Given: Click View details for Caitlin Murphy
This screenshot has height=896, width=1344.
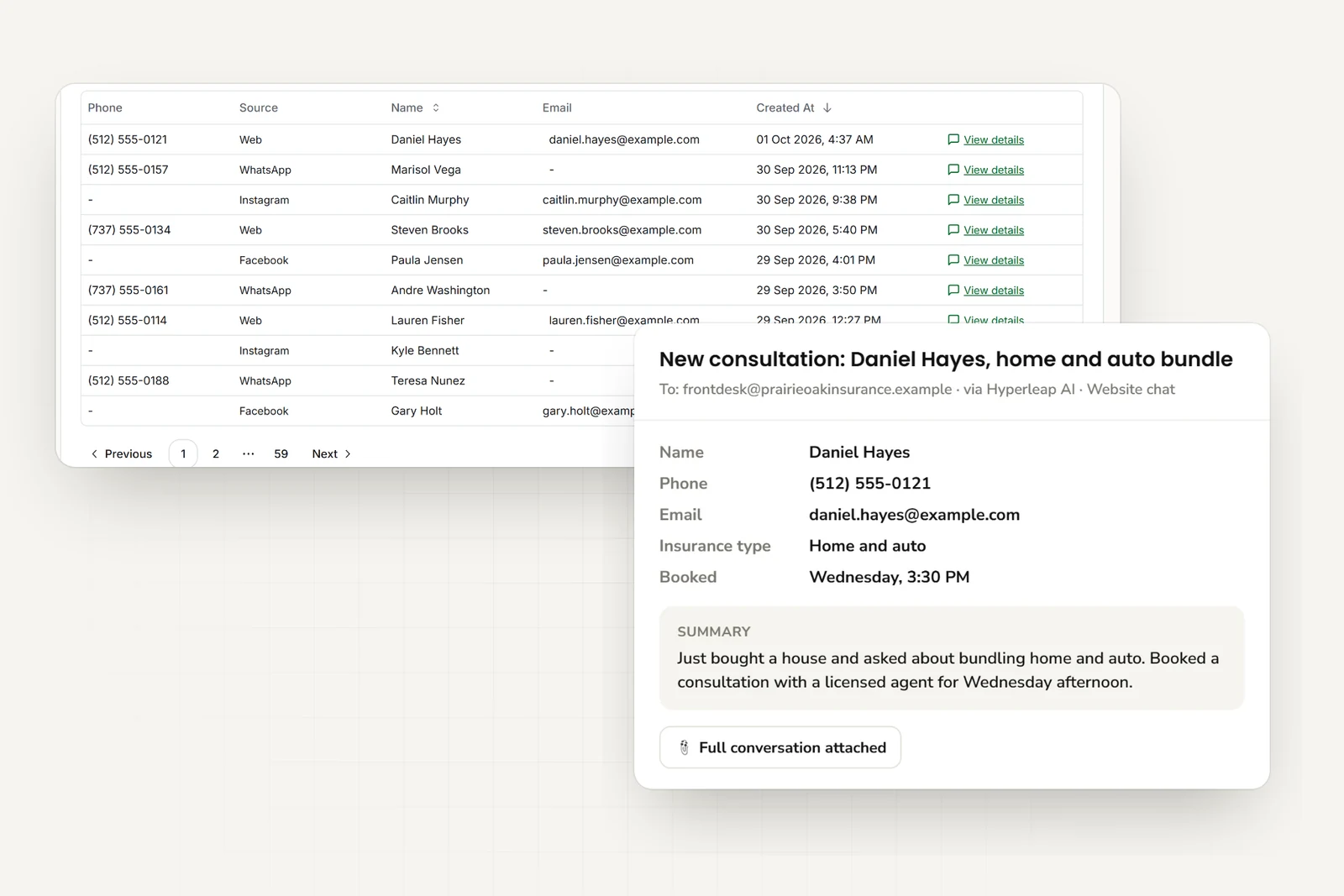Looking at the screenshot, I should coord(994,200).
